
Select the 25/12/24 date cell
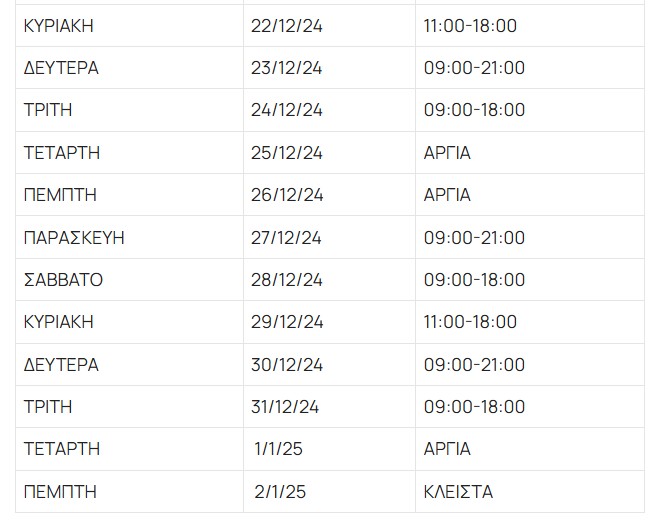point(287,153)
